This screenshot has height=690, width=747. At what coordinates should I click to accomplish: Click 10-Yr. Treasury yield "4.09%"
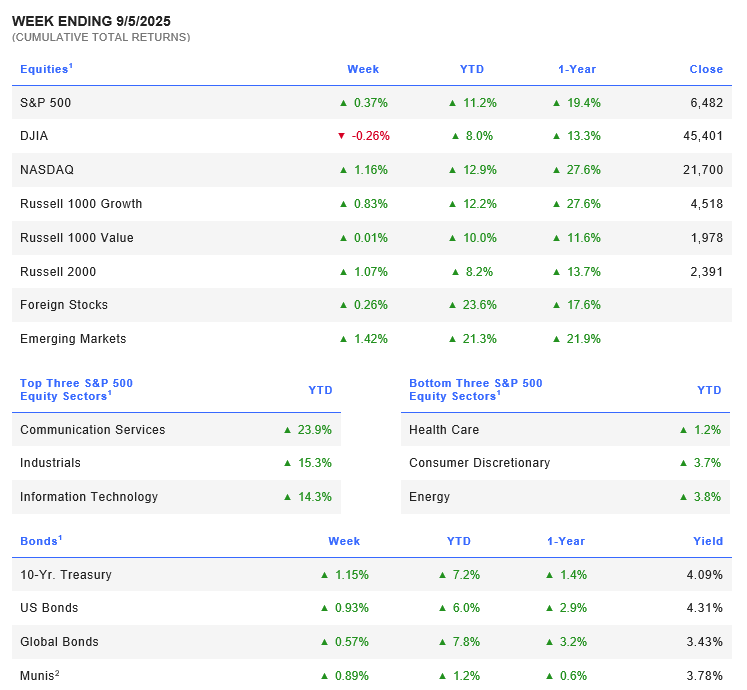coord(705,575)
